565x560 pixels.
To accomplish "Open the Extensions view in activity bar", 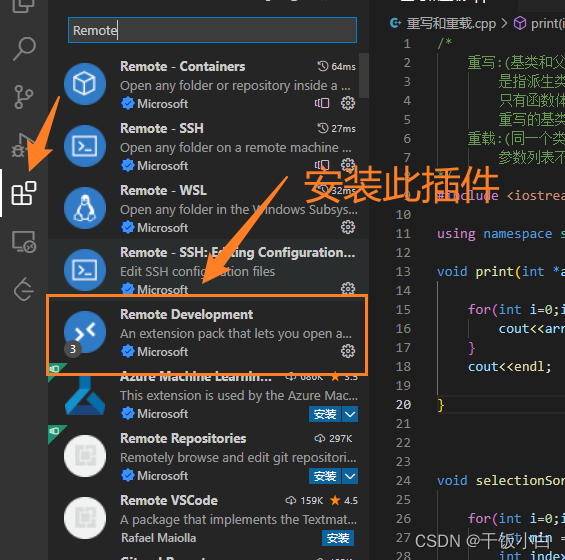I will [x=24, y=193].
